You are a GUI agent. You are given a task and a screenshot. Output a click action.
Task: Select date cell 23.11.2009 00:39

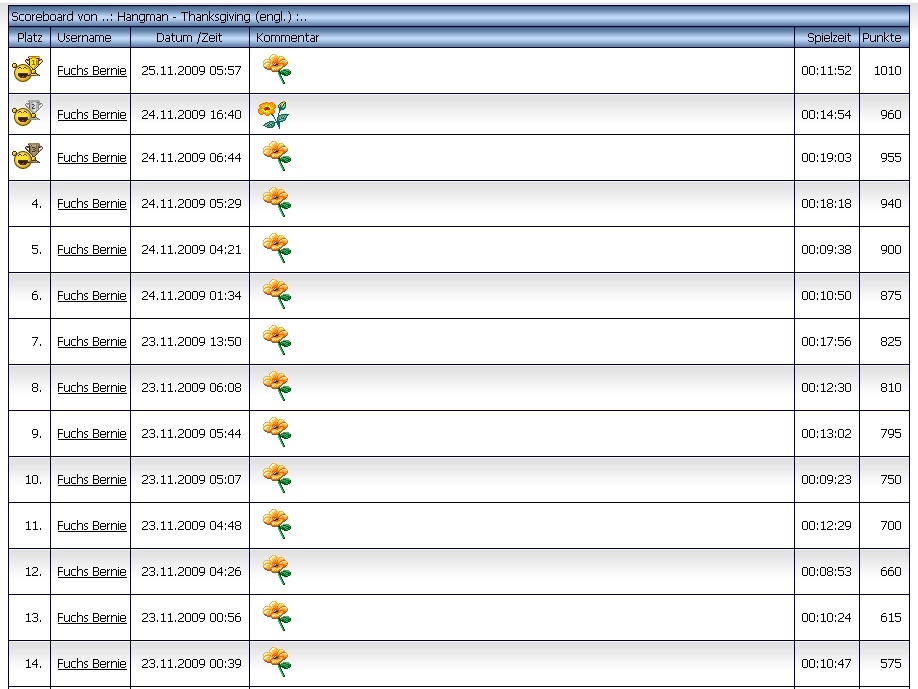pos(191,663)
